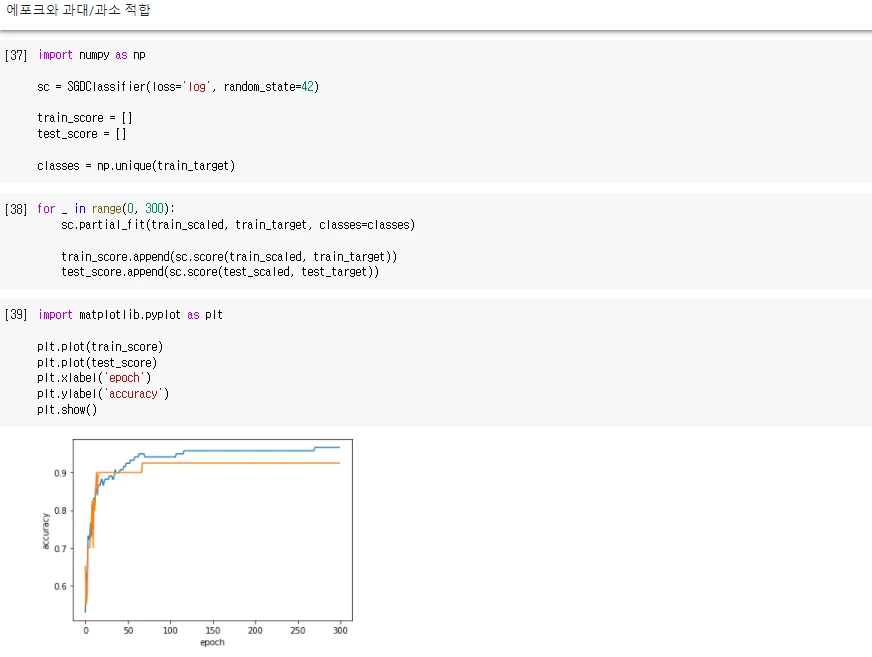Click the plt.xlabel('epoch') line
The height and width of the screenshot is (657, 872).
94,378
